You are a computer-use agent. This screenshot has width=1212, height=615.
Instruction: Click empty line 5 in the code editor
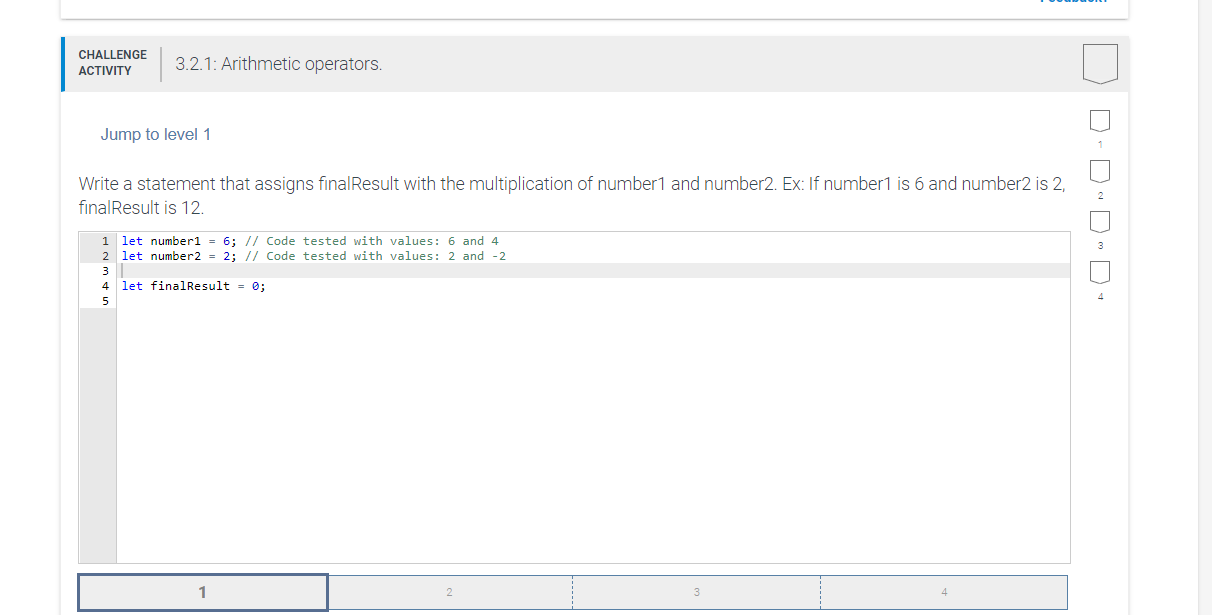pyautogui.click(x=200, y=300)
